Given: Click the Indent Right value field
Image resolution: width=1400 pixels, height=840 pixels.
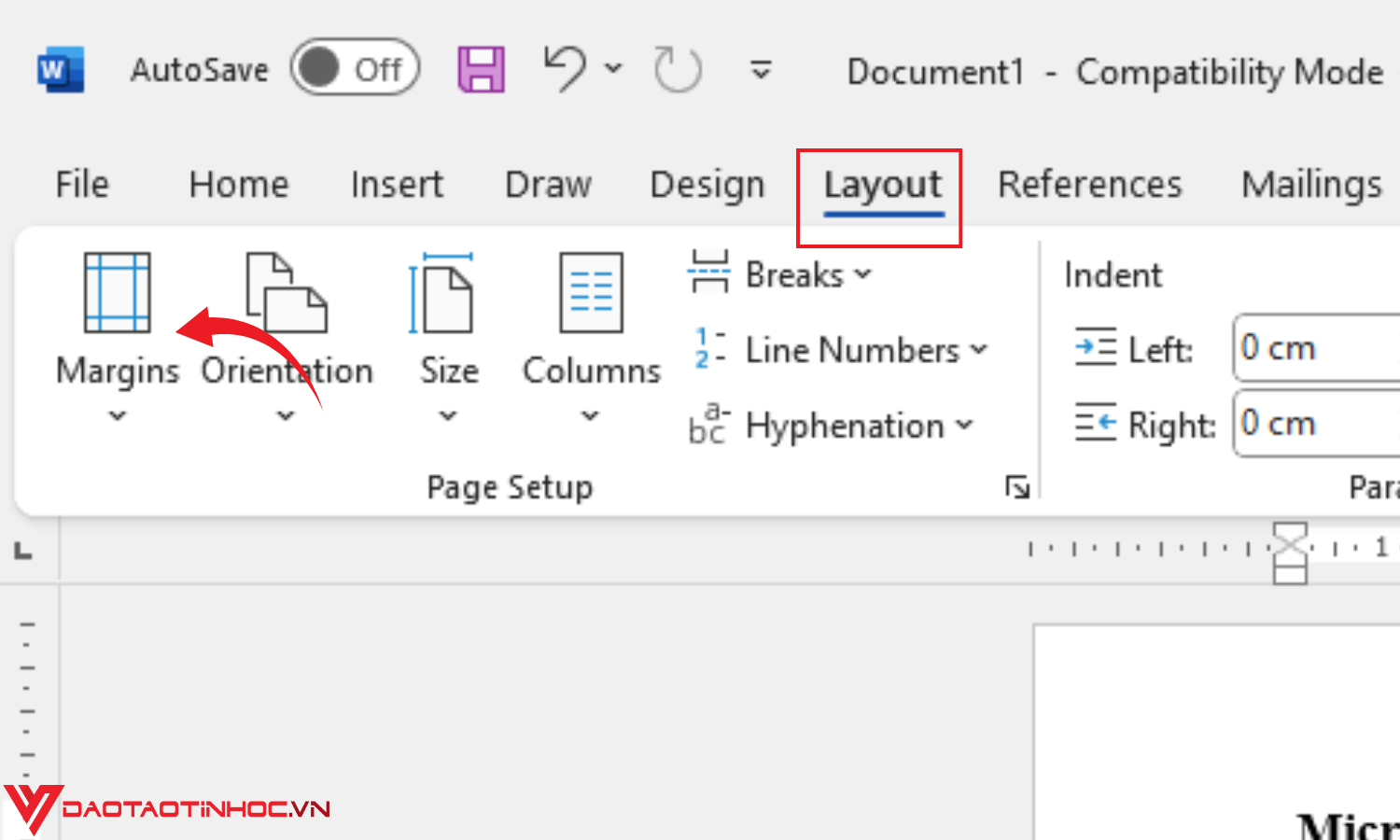Looking at the screenshot, I should pyautogui.click(x=1316, y=424).
